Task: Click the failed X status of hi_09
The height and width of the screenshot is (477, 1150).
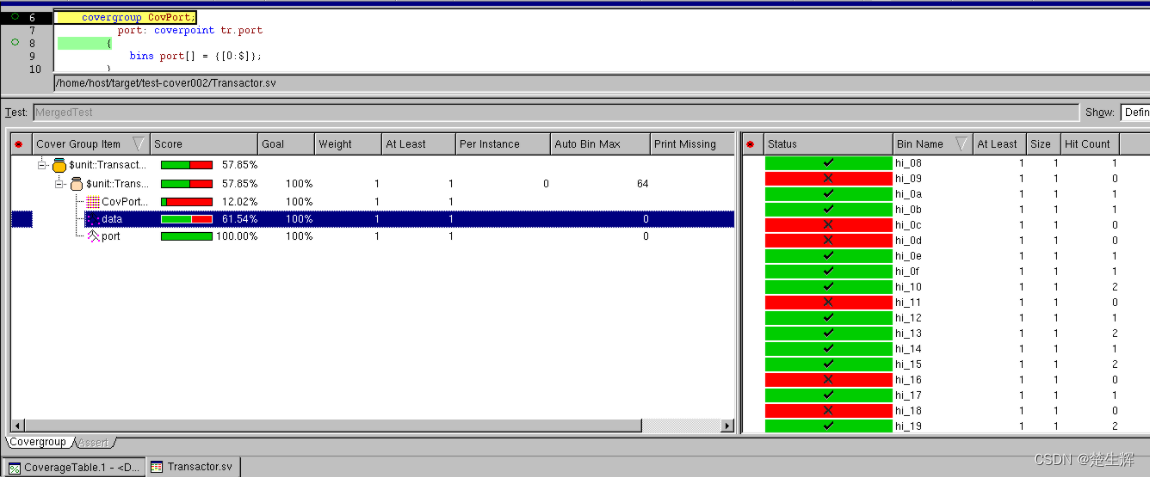Action: 828,178
